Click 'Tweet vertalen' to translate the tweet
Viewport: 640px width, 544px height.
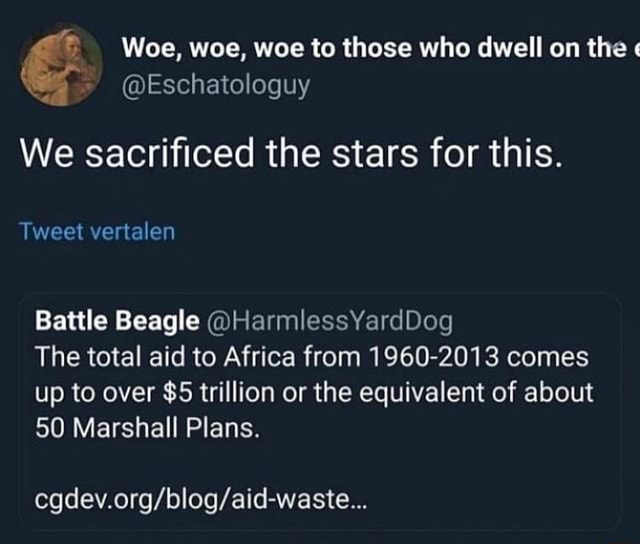click(97, 231)
